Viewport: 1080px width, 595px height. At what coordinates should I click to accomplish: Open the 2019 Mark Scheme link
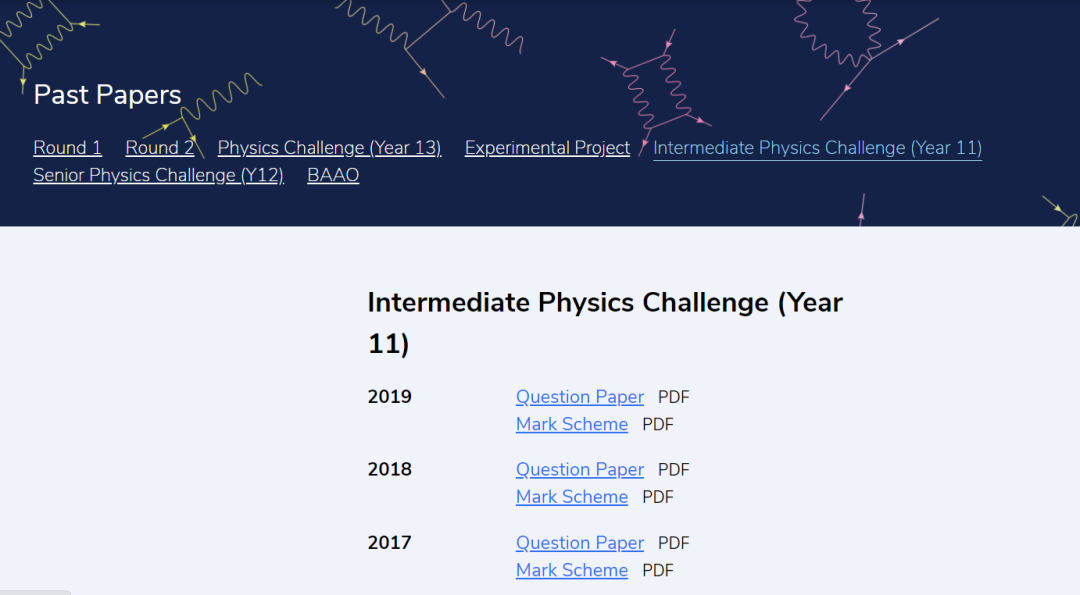pyautogui.click(x=572, y=424)
